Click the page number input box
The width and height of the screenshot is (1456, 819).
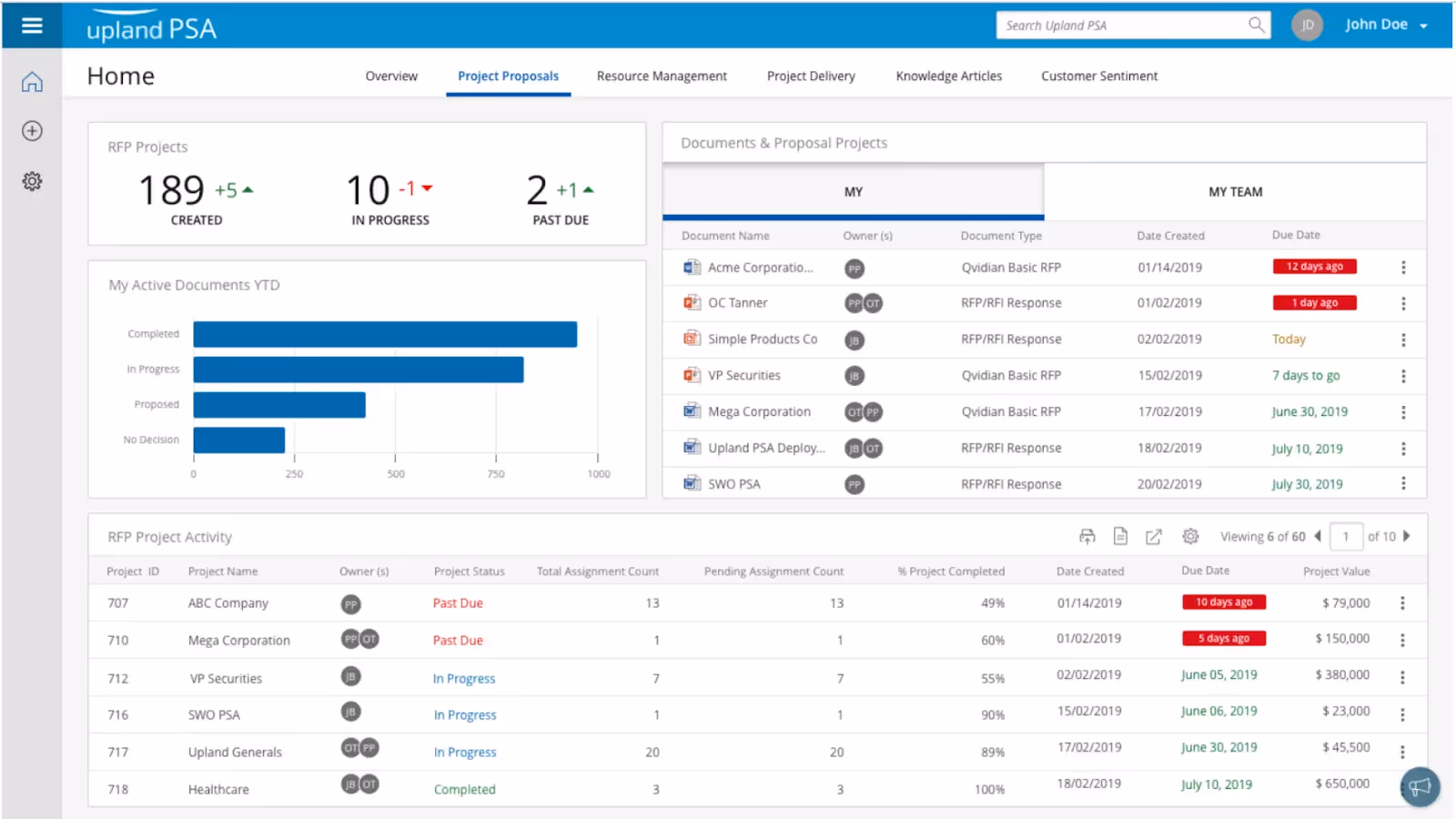(x=1346, y=537)
